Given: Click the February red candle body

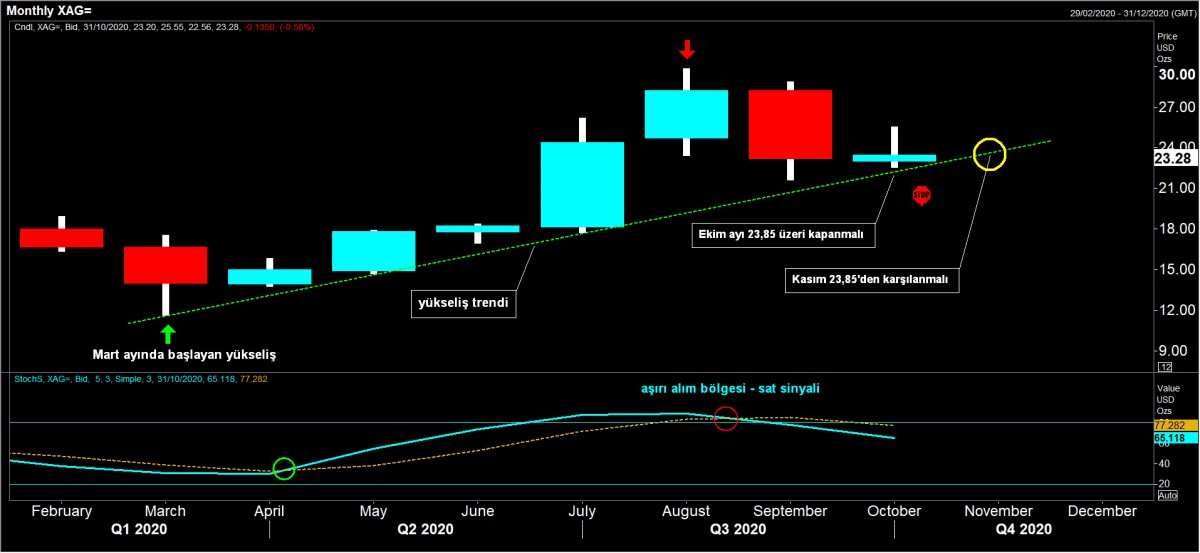Looking at the screenshot, I should 62,238.
